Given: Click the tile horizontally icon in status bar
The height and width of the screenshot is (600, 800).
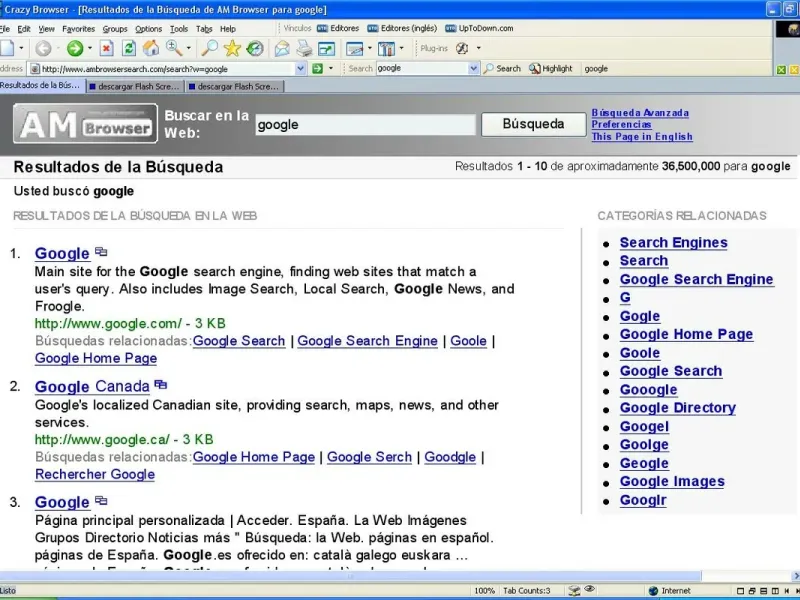Looking at the screenshot, I should pyautogui.click(x=764, y=591).
